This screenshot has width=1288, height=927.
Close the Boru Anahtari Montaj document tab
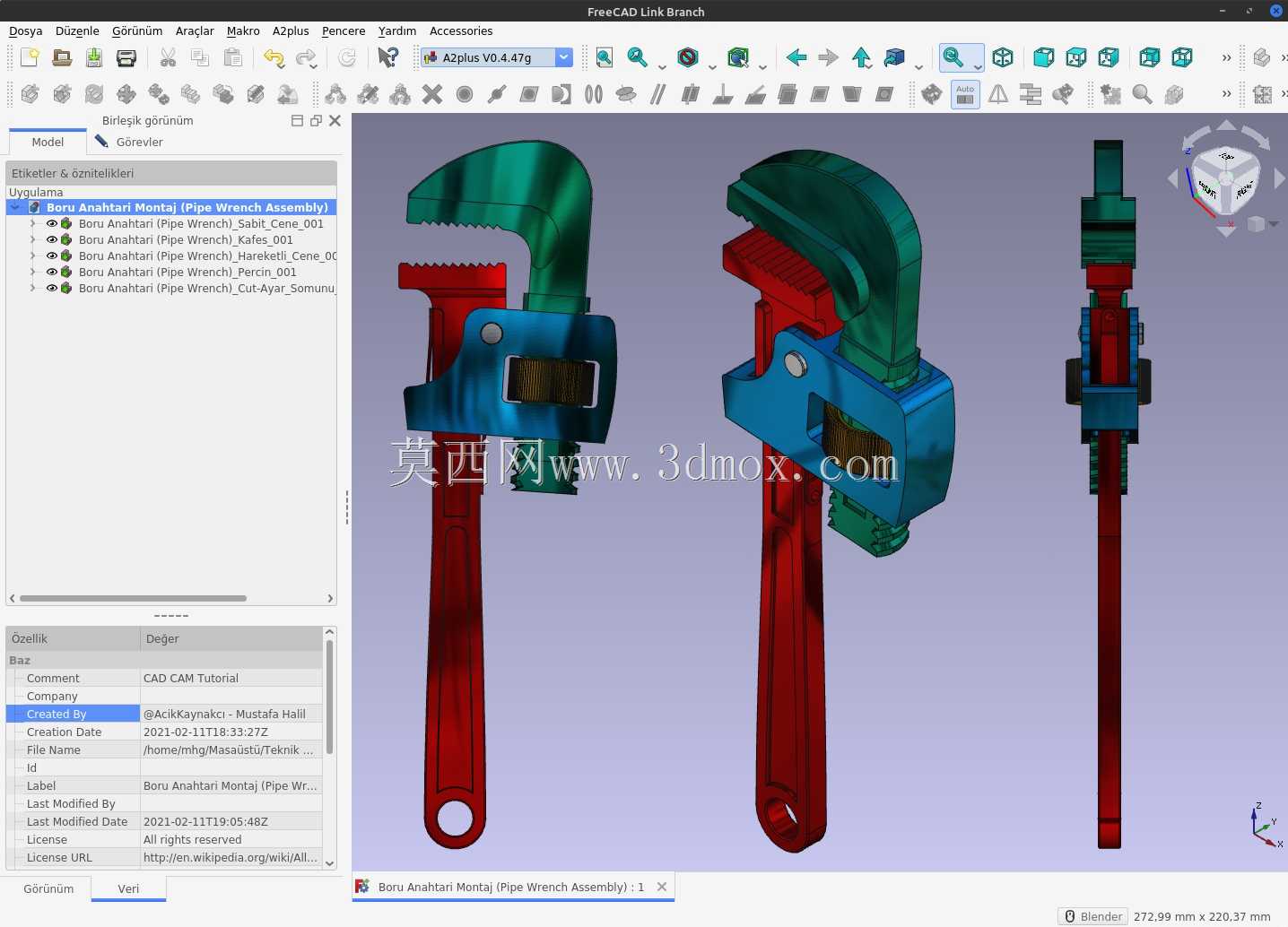coord(662,887)
